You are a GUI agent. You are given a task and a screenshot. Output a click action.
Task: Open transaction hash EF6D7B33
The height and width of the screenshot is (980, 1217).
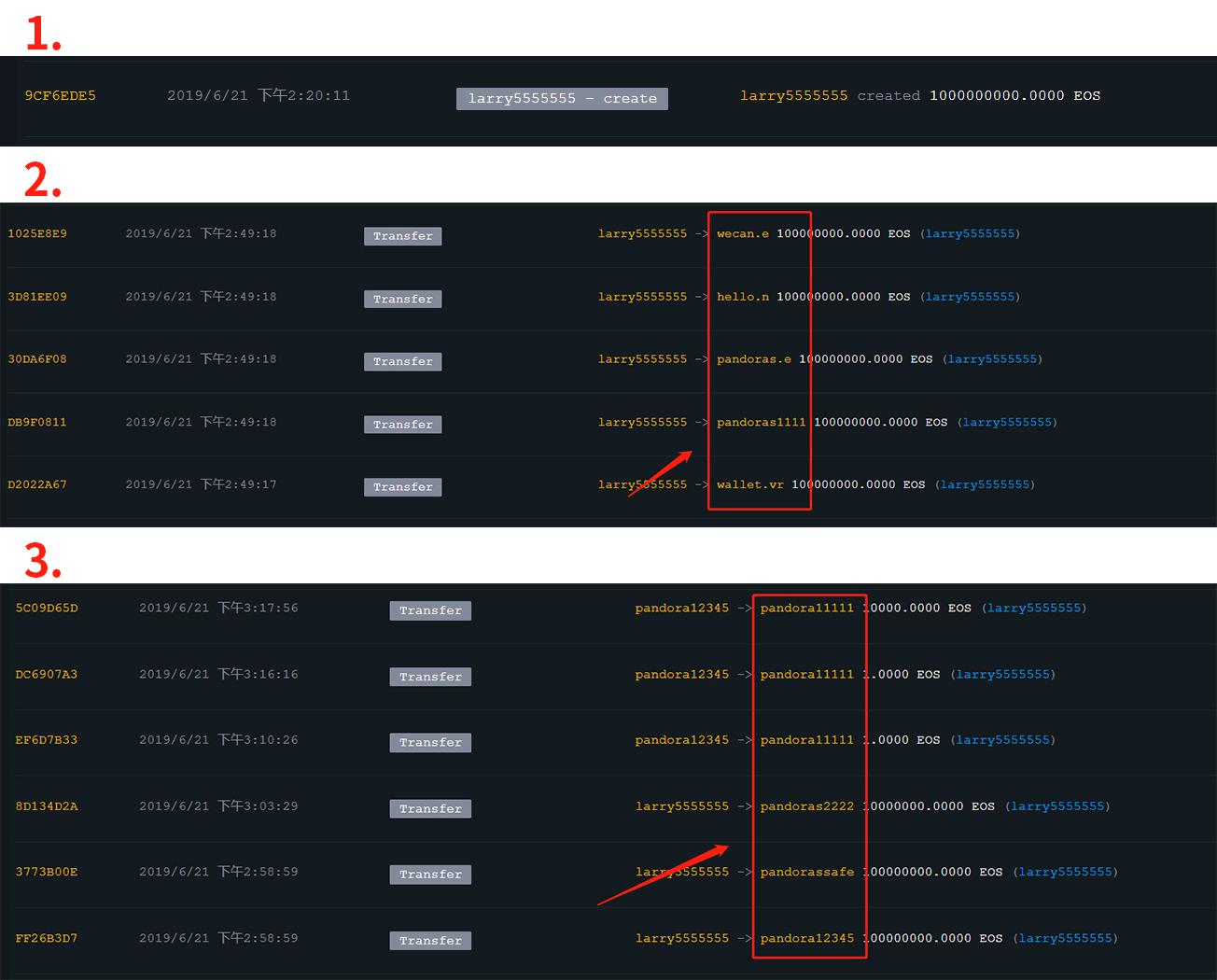(x=47, y=740)
